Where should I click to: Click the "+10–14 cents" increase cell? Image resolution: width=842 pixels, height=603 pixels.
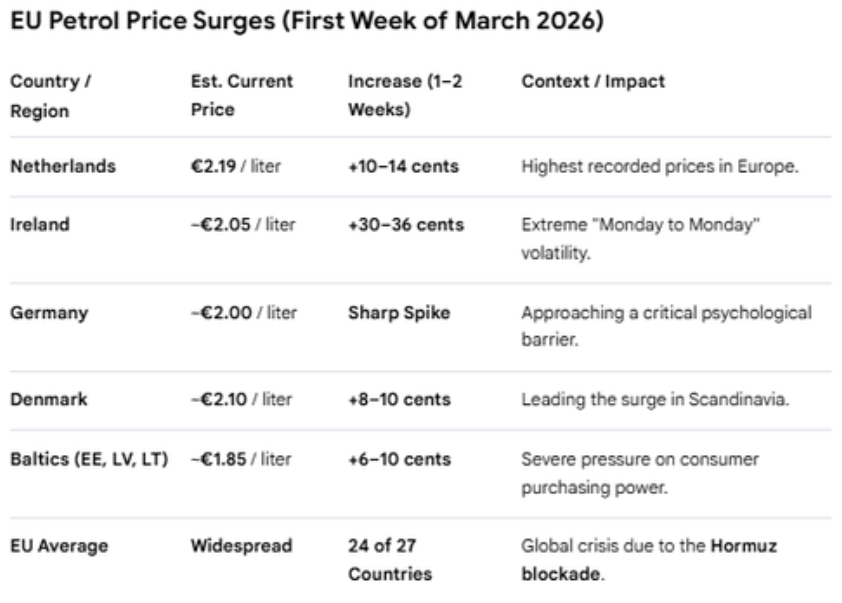click(x=403, y=167)
